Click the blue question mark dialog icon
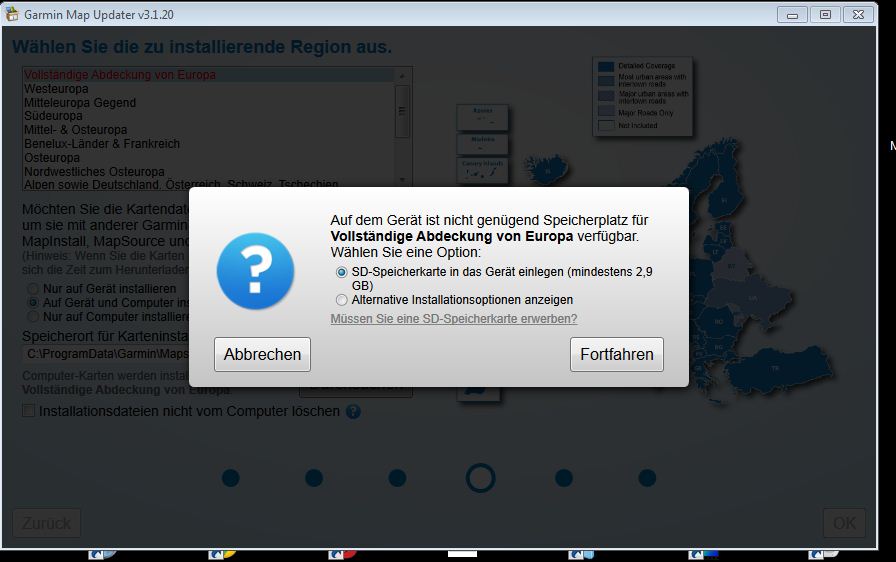Viewport: 896px width, 562px height. tap(255, 271)
